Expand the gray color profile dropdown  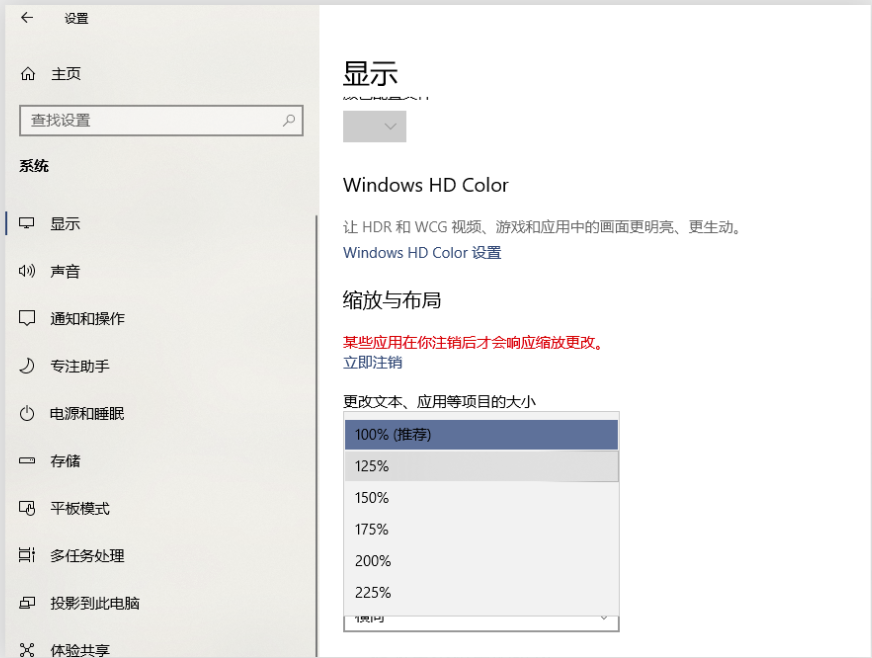pyautogui.click(x=375, y=126)
